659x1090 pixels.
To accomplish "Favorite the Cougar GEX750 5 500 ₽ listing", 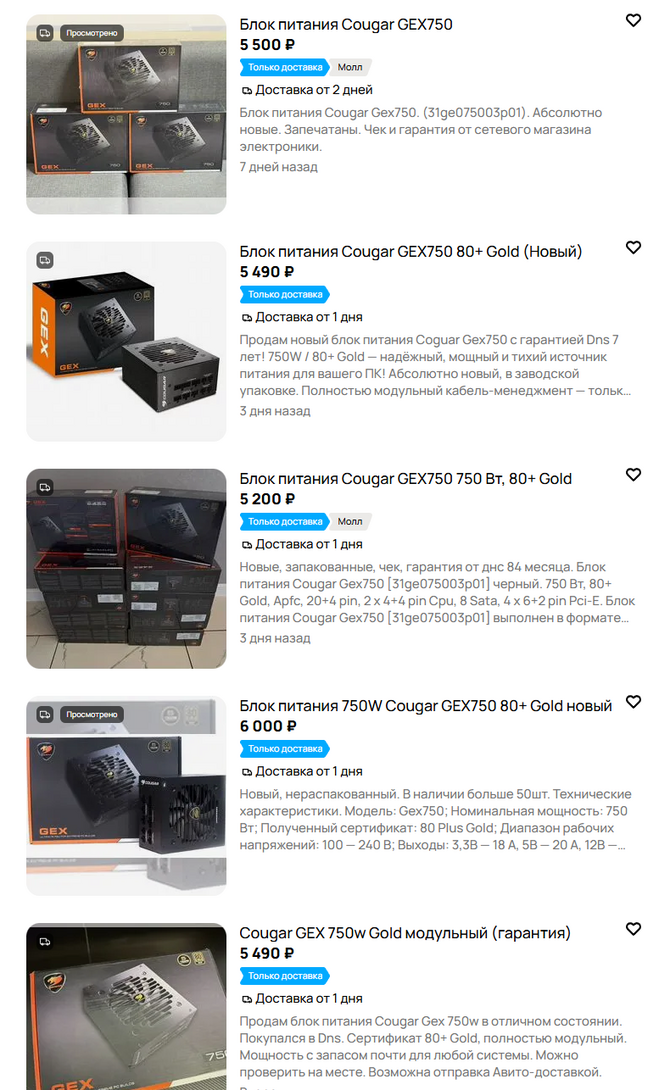I will pos(633,21).
